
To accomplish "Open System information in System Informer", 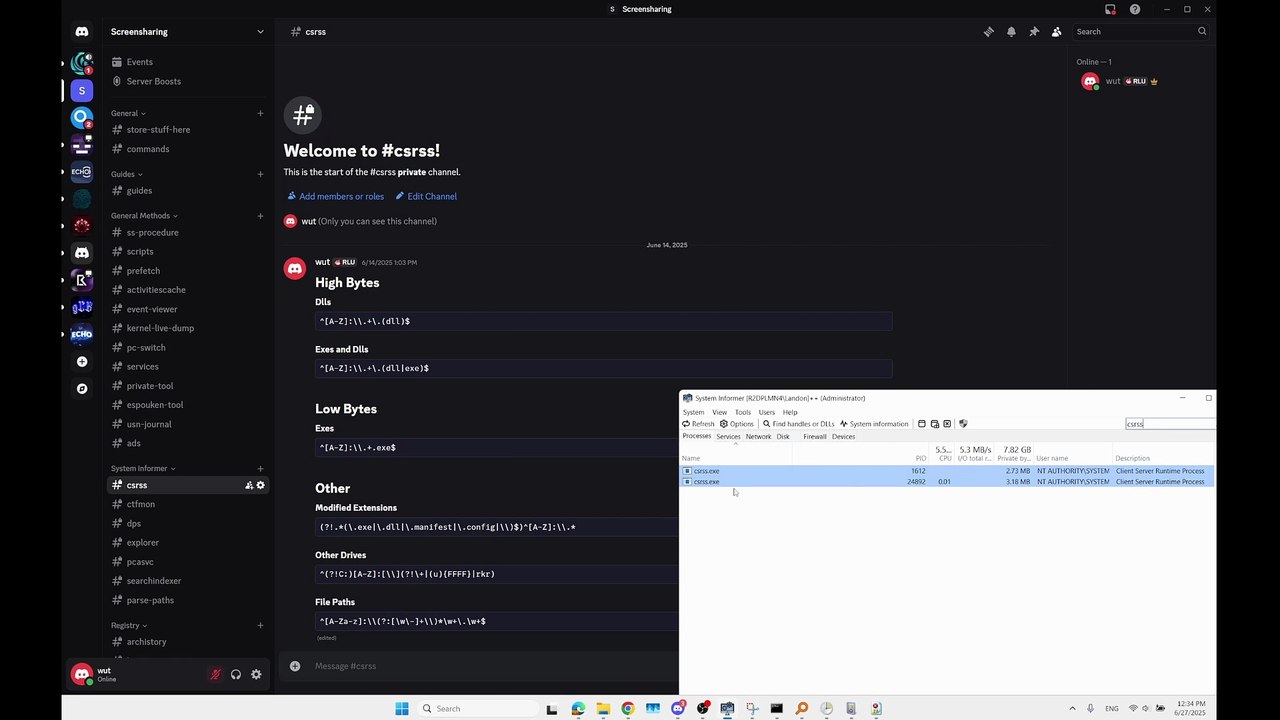I will click(x=874, y=424).
